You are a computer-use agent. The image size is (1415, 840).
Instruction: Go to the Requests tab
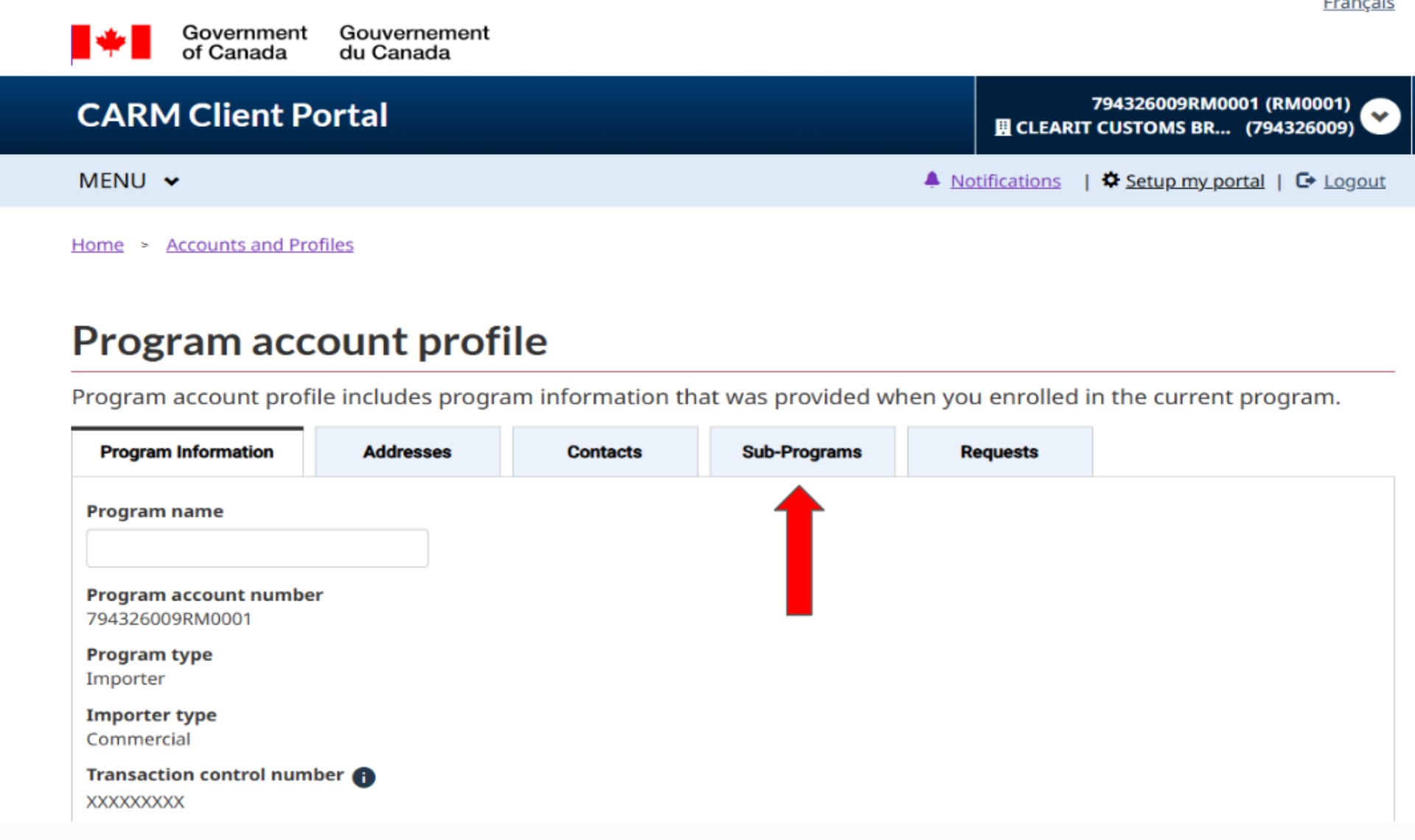(999, 452)
